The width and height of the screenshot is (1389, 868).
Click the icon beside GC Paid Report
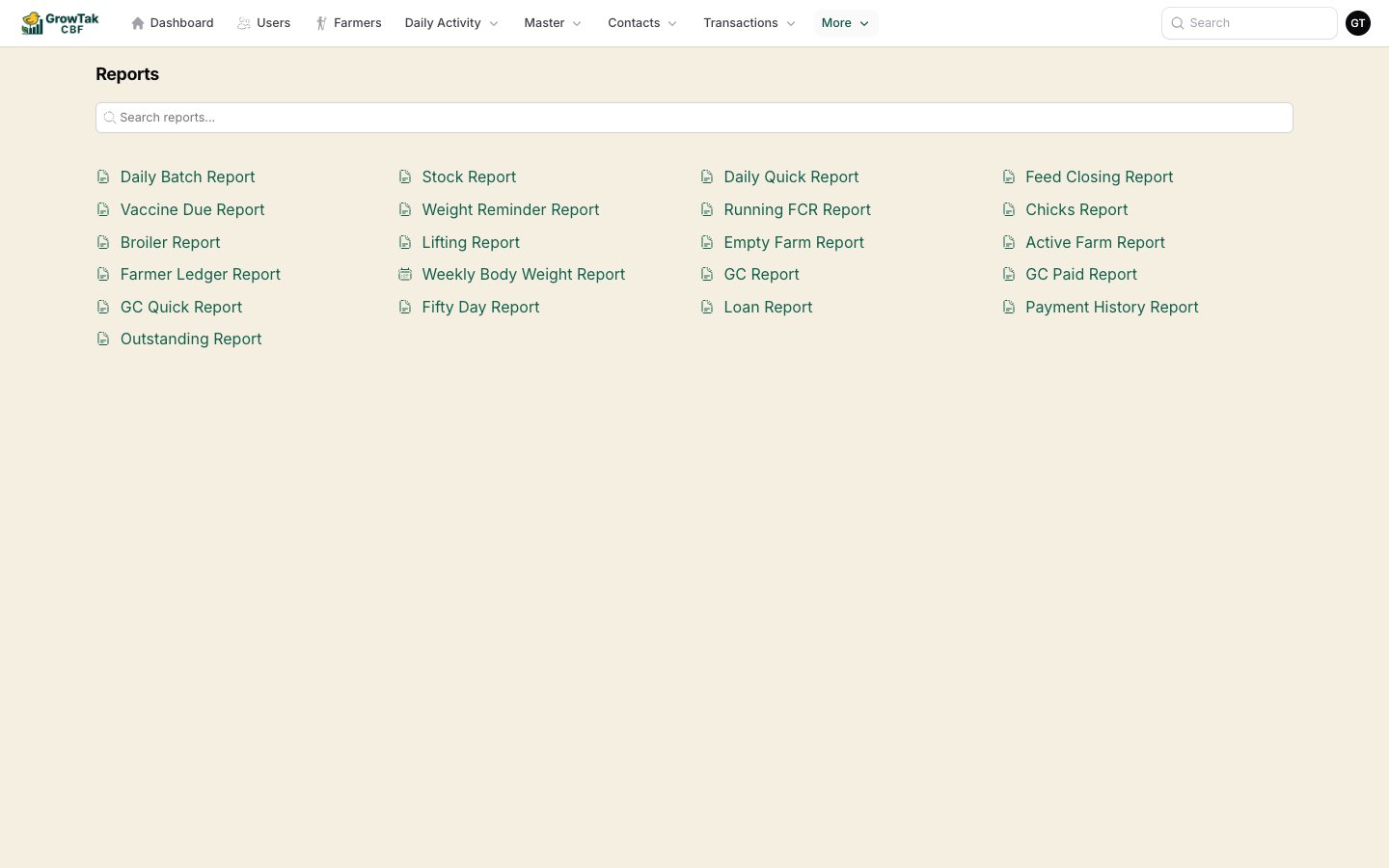coord(1009,275)
